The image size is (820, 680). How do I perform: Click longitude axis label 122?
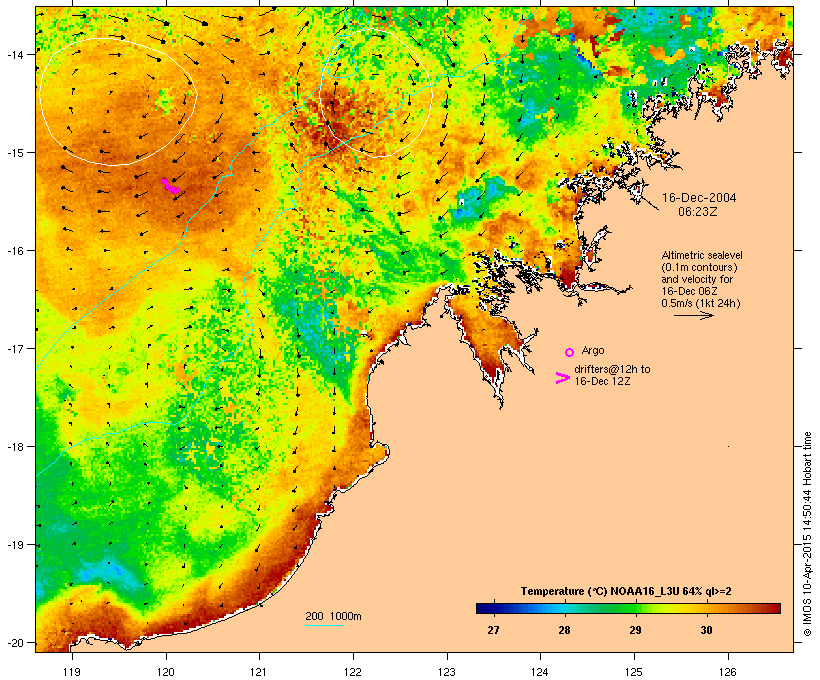click(x=353, y=672)
